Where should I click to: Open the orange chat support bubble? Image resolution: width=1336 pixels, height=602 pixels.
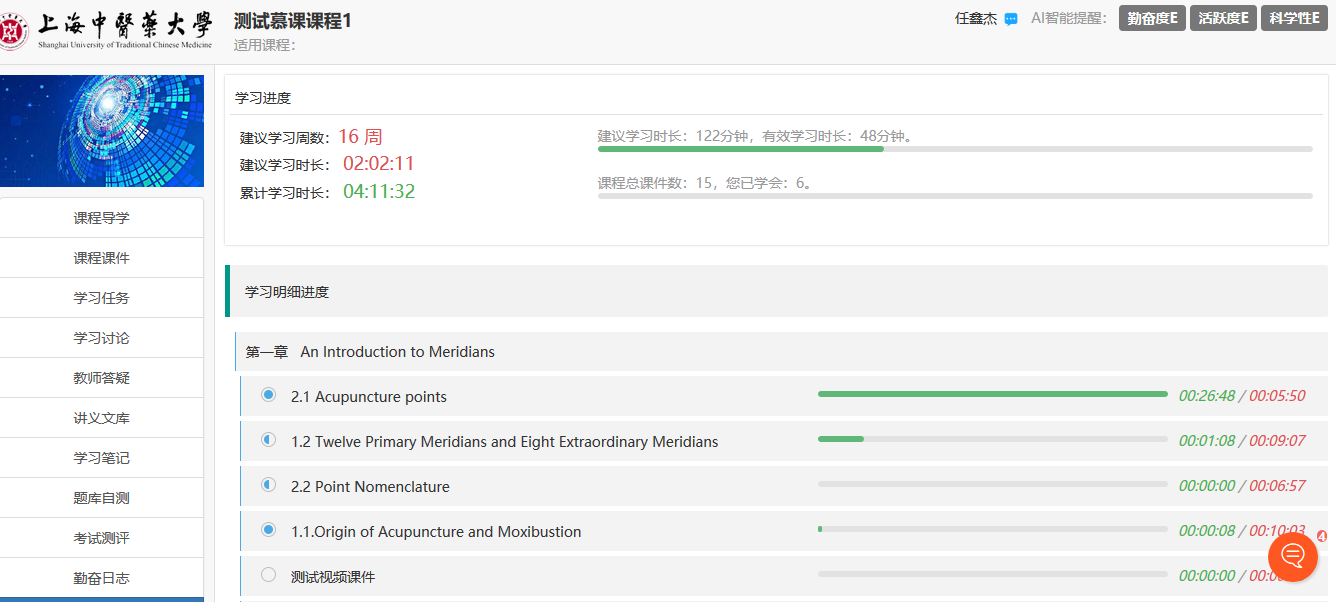1292,557
